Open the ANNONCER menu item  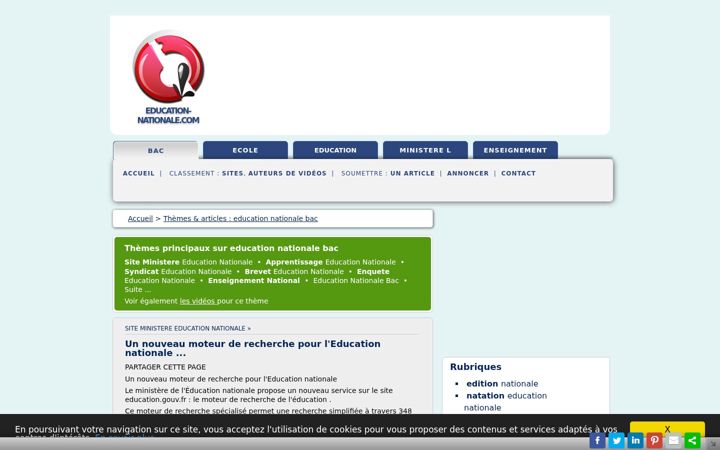(468, 173)
